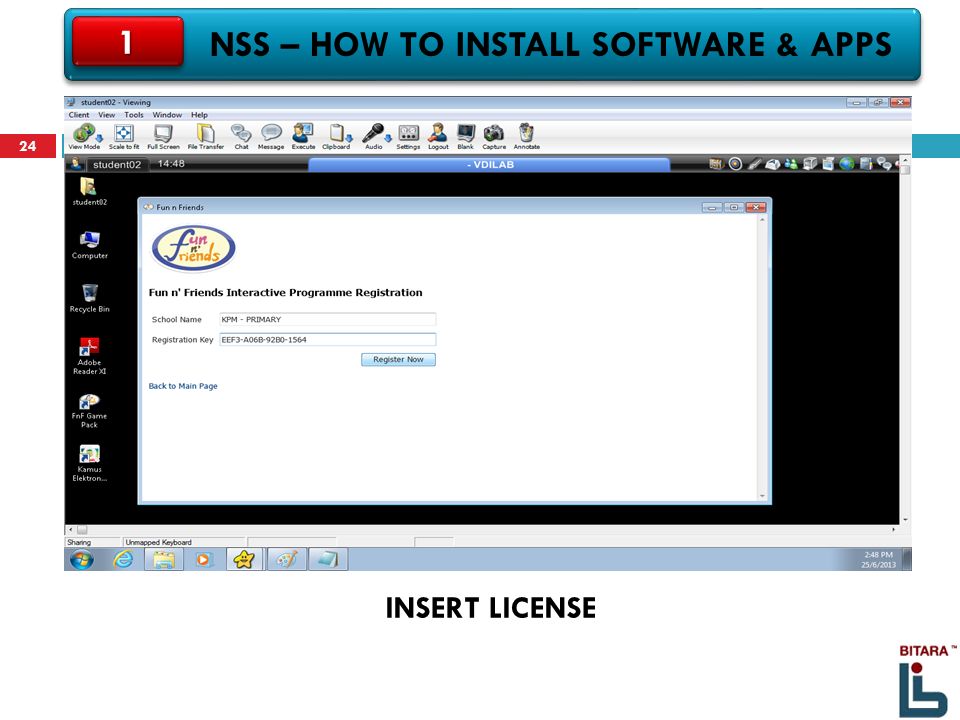Blank the student screen via Blank icon
This screenshot has width=960, height=720.
465,137
